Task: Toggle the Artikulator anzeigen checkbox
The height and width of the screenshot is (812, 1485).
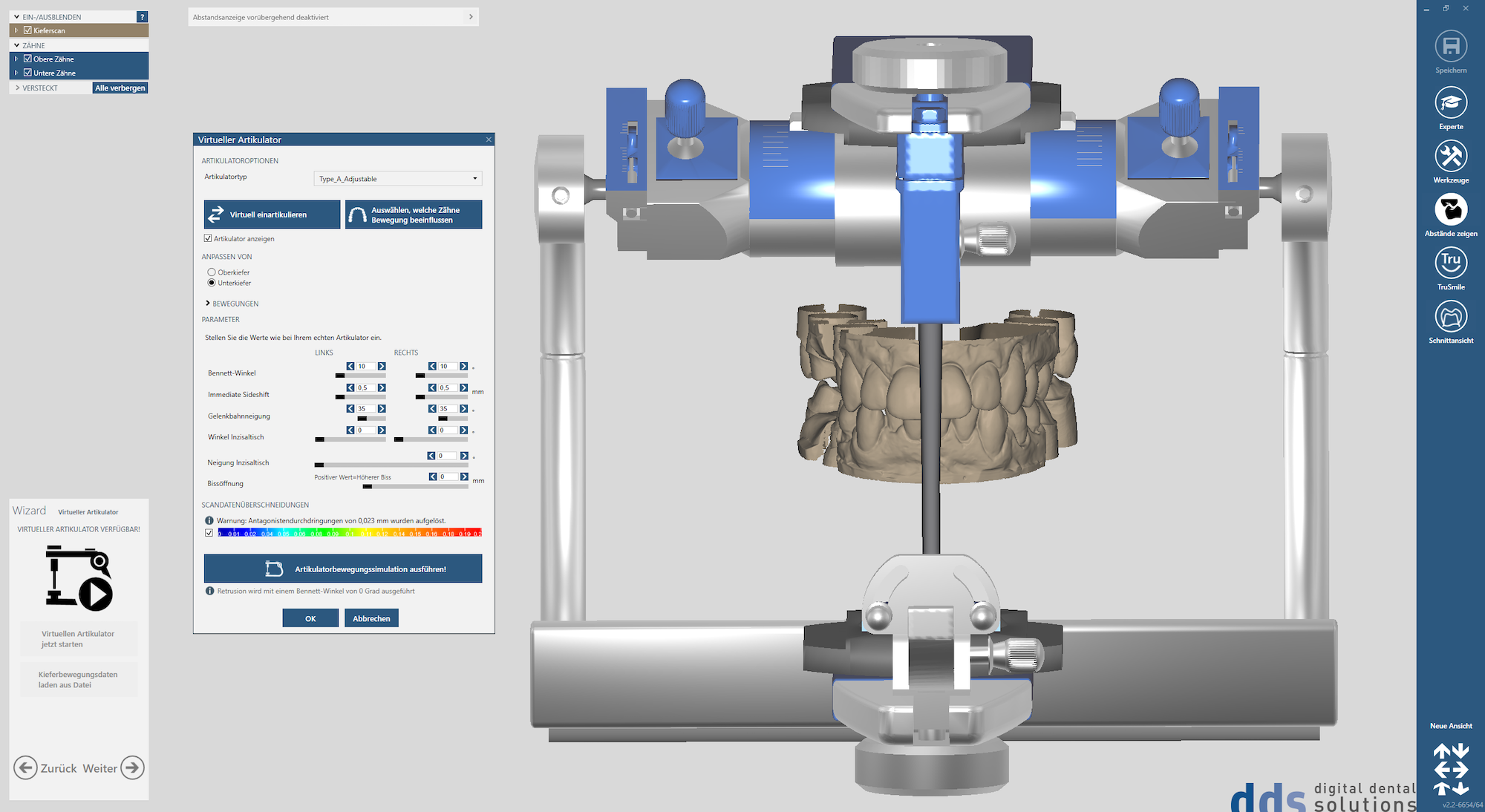Action: click(209, 238)
